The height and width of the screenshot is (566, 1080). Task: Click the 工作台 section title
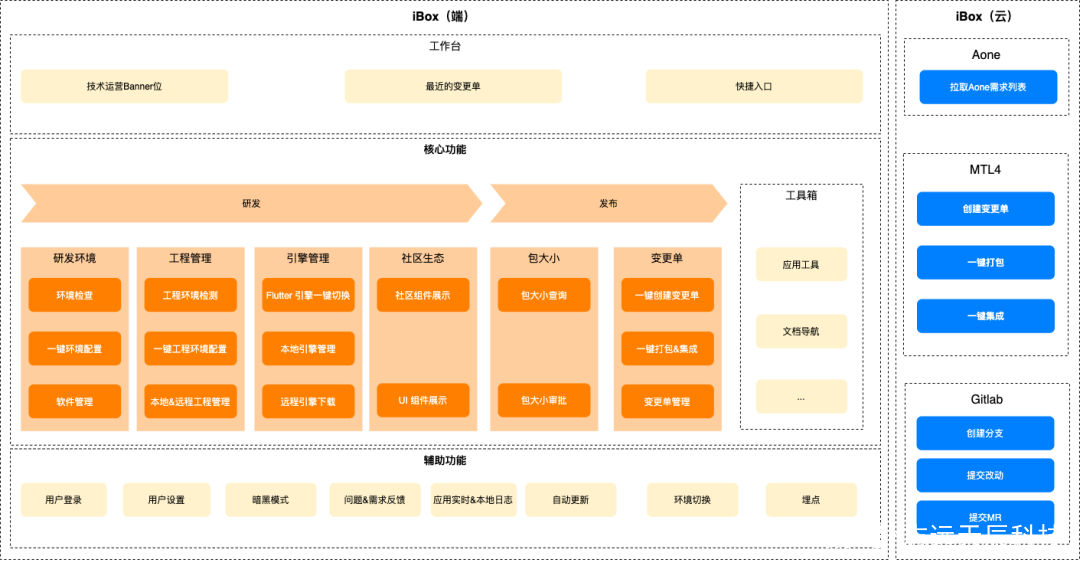(445, 46)
